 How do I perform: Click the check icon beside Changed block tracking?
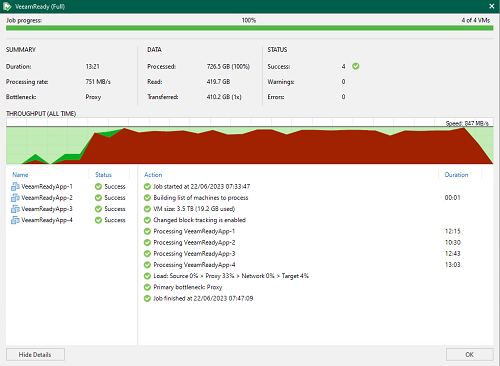coord(147,220)
